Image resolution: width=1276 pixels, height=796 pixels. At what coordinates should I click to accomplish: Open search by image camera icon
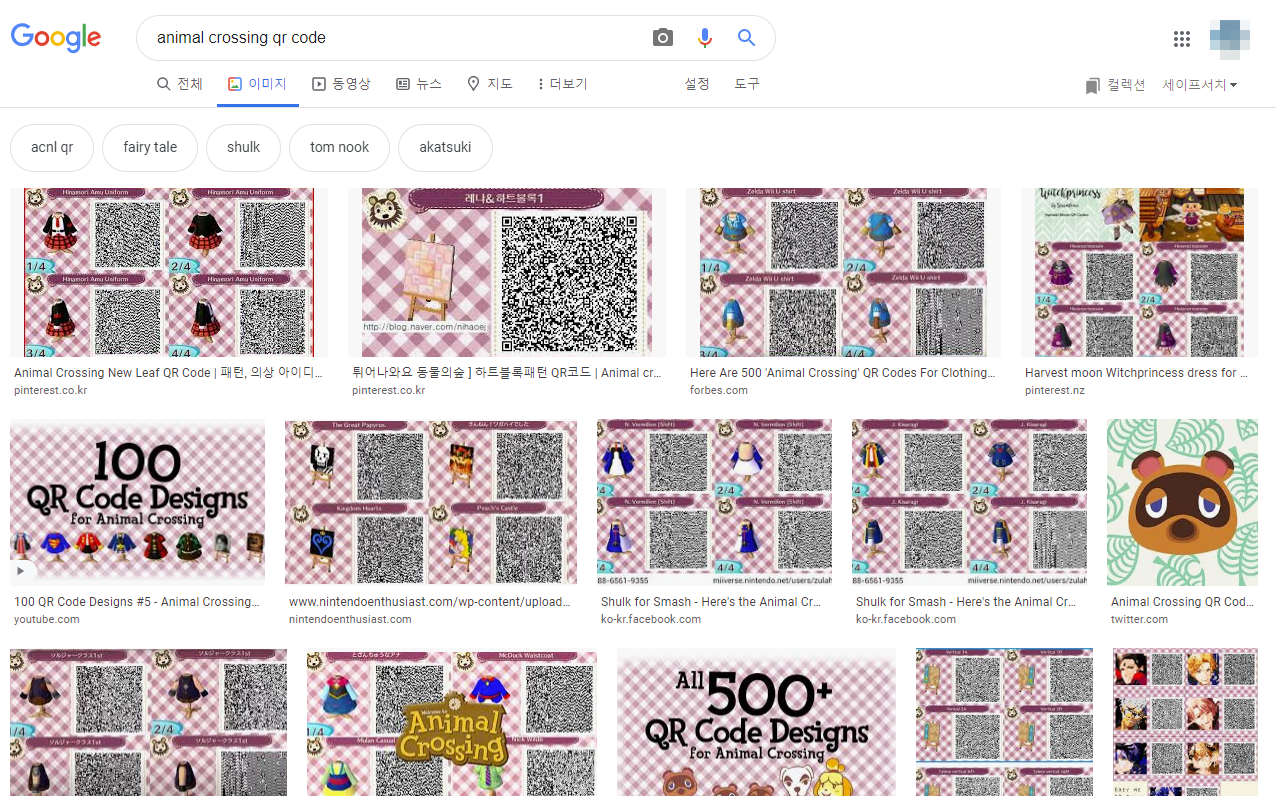coord(663,38)
